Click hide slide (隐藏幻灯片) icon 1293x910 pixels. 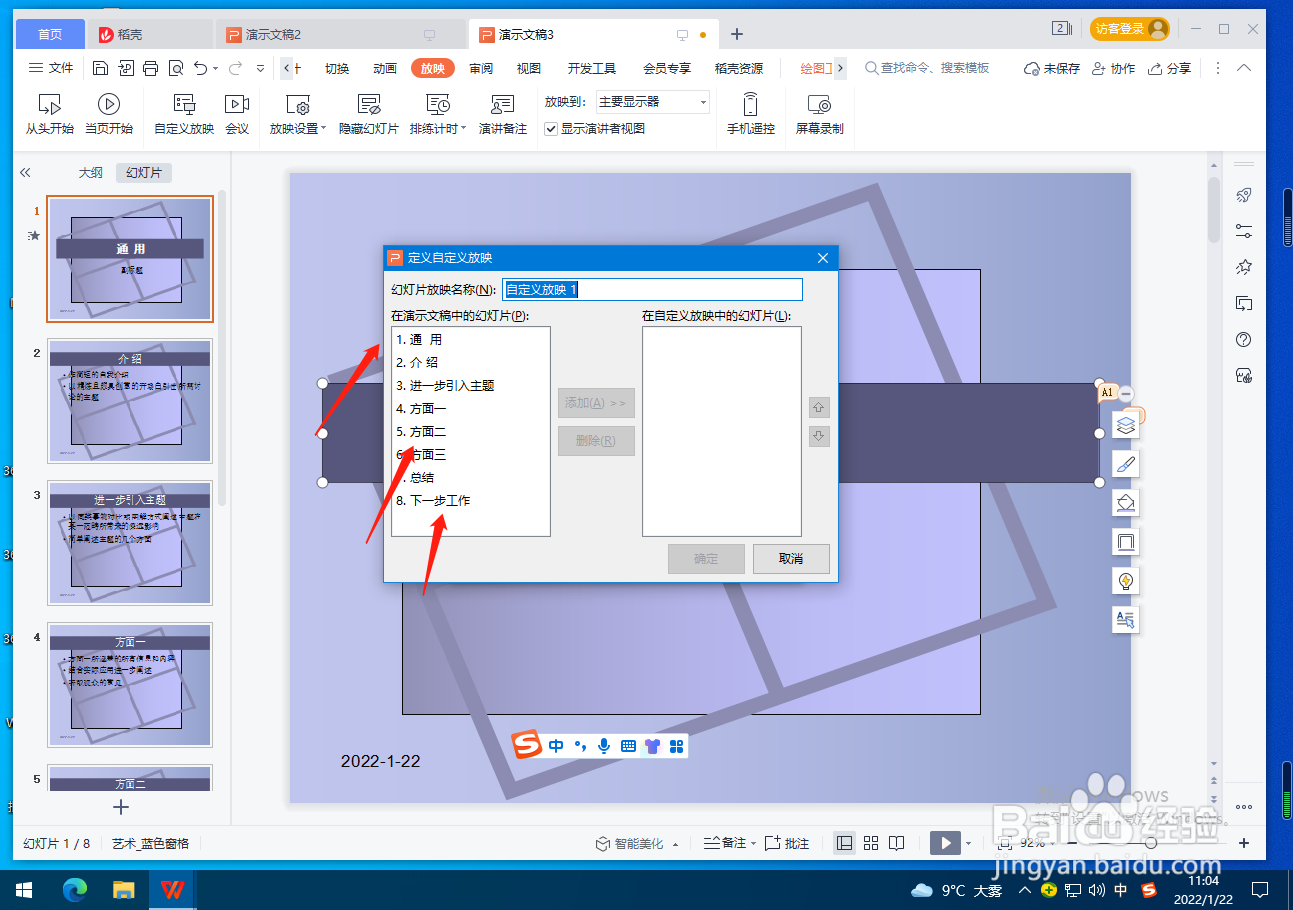point(368,104)
